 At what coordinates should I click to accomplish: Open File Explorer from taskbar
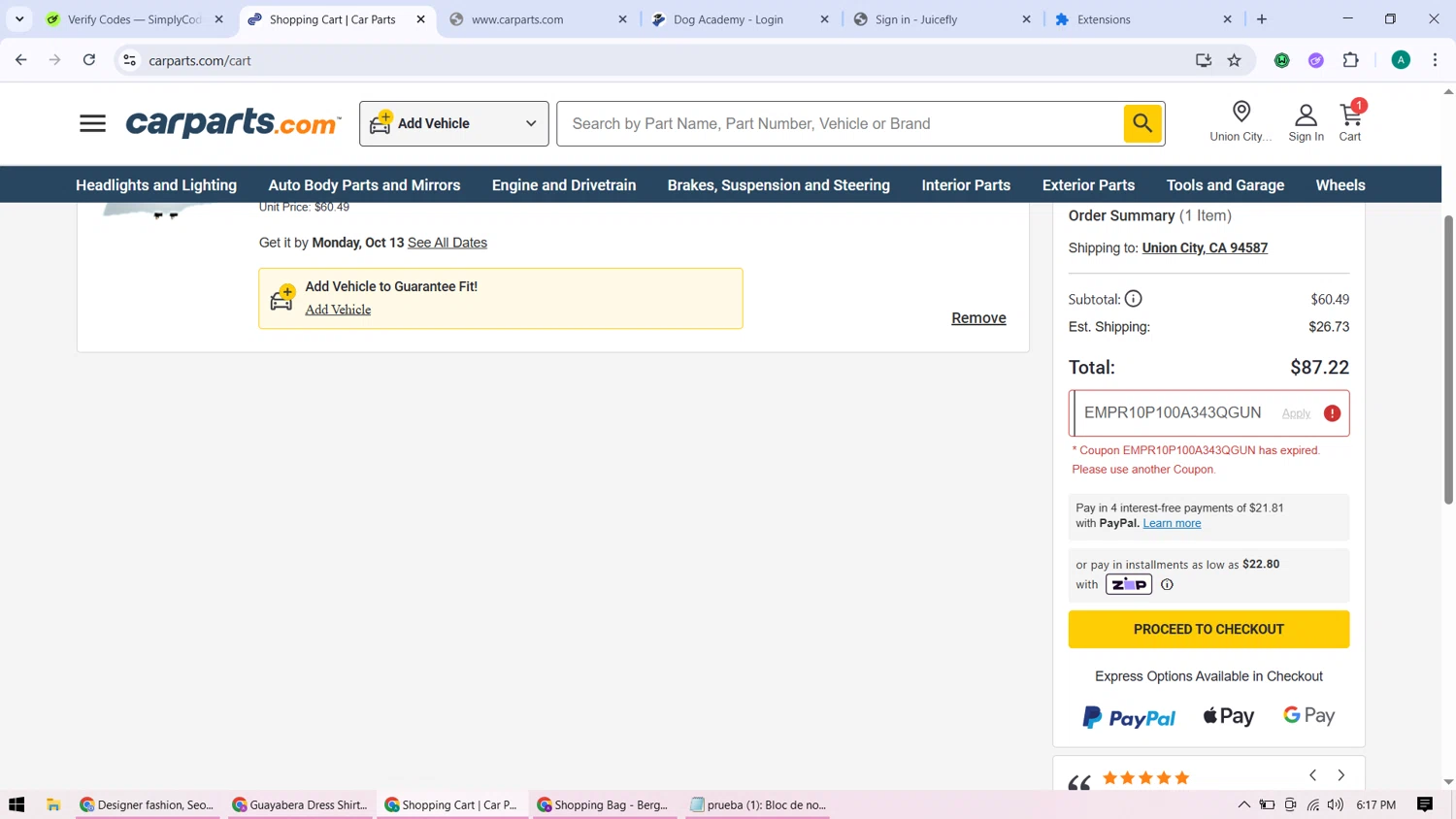[53, 804]
